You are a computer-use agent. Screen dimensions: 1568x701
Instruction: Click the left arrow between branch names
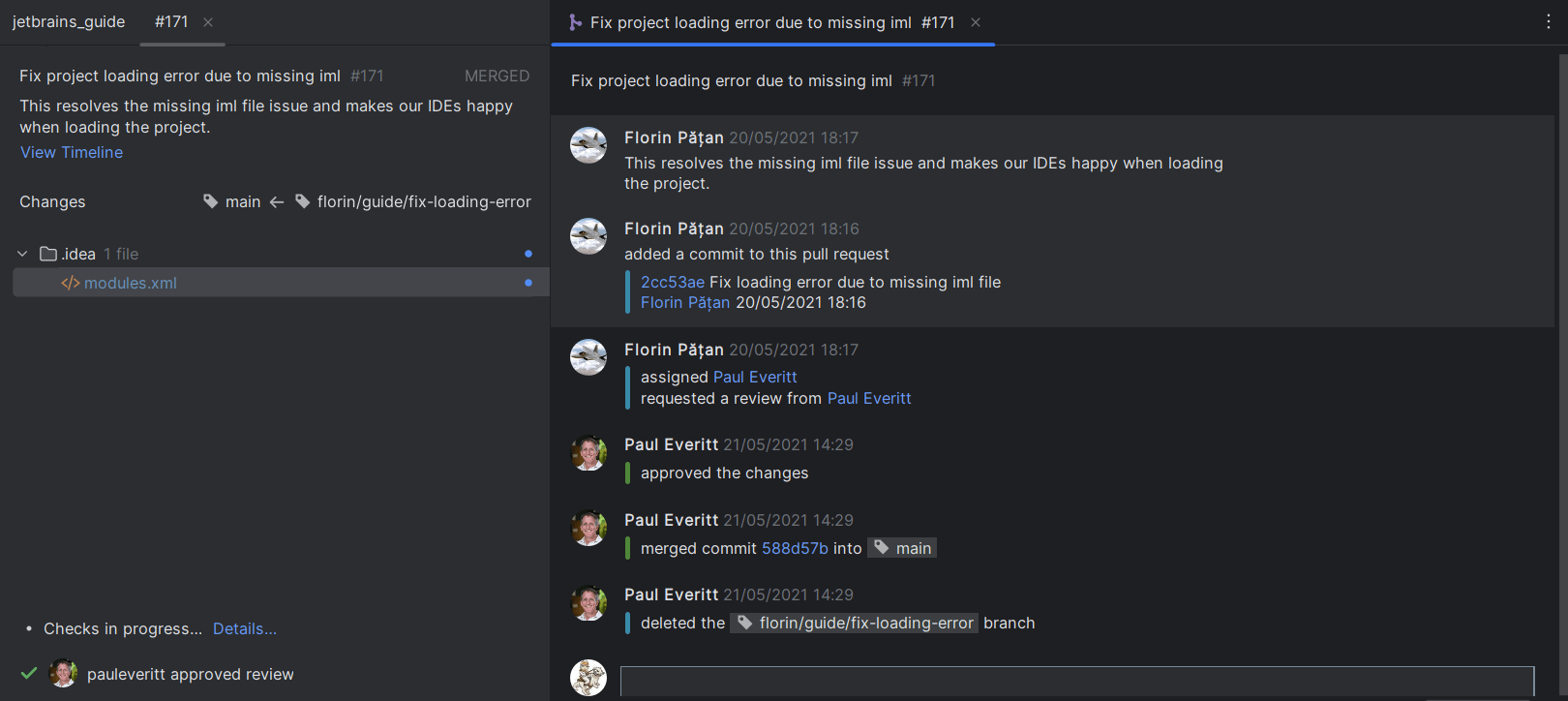click(x=277, y=201)
